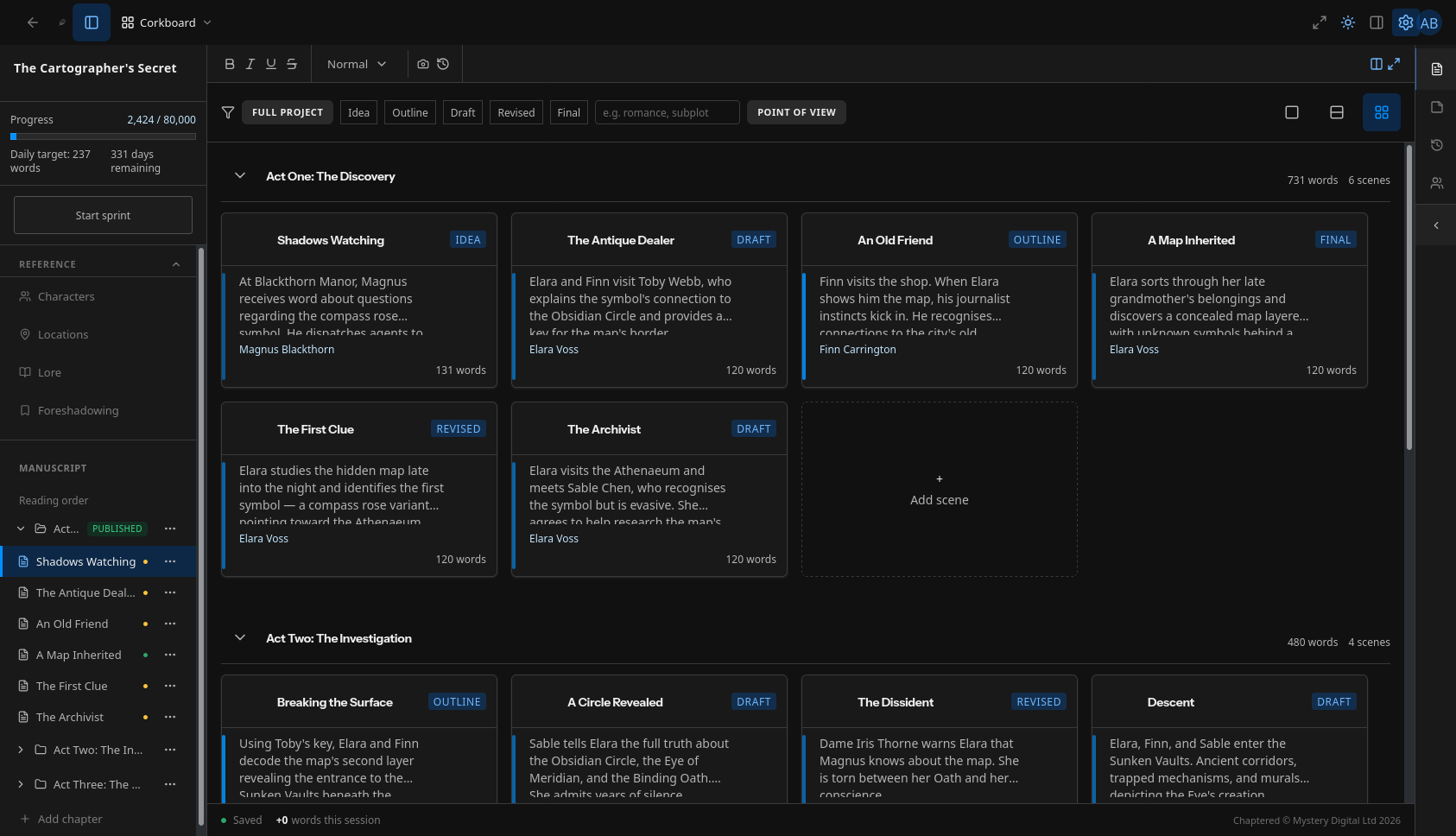This screenshot has width=1456, height=836.
Task: Open options menu for The First Clue
Action: pyautogui.click(x=170, y=686)
